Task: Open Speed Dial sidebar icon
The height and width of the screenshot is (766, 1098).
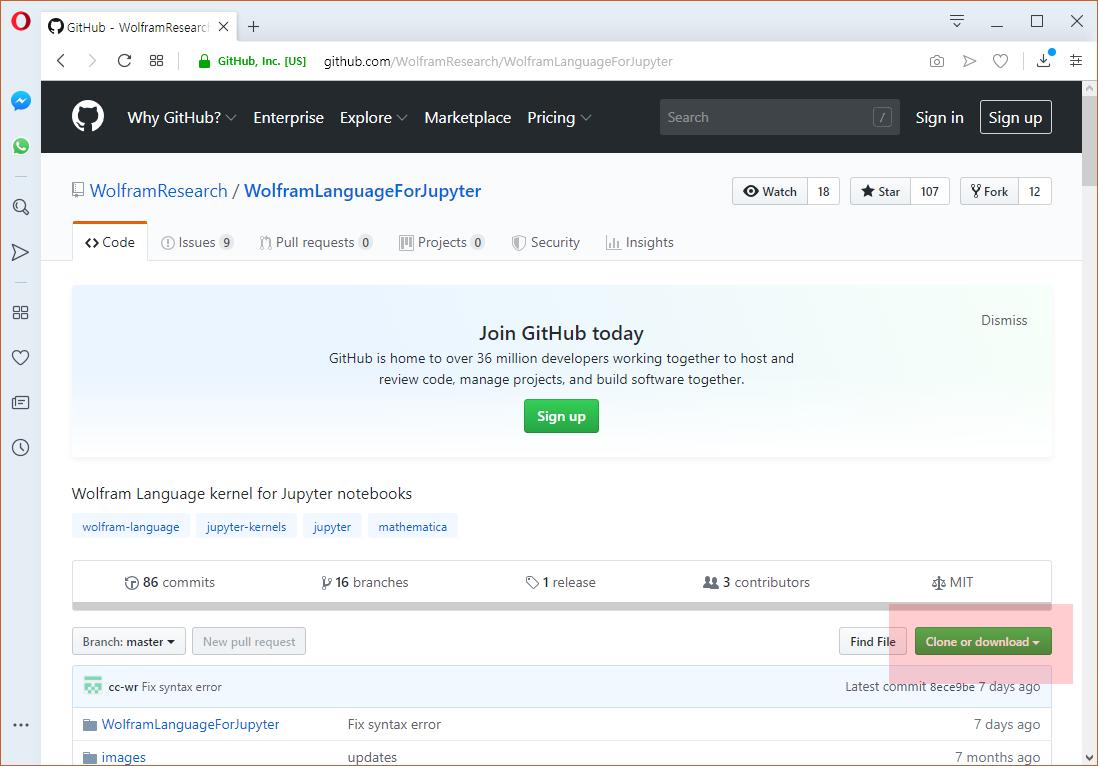Action: pyautogui.click(x=21, y=312)
